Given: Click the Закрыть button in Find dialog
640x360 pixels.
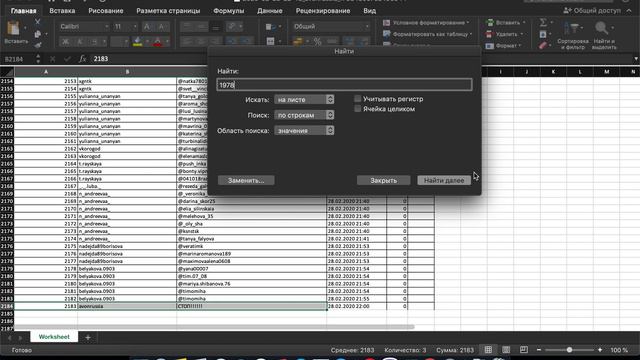Looking at the screenshot, I should point(384,180).
